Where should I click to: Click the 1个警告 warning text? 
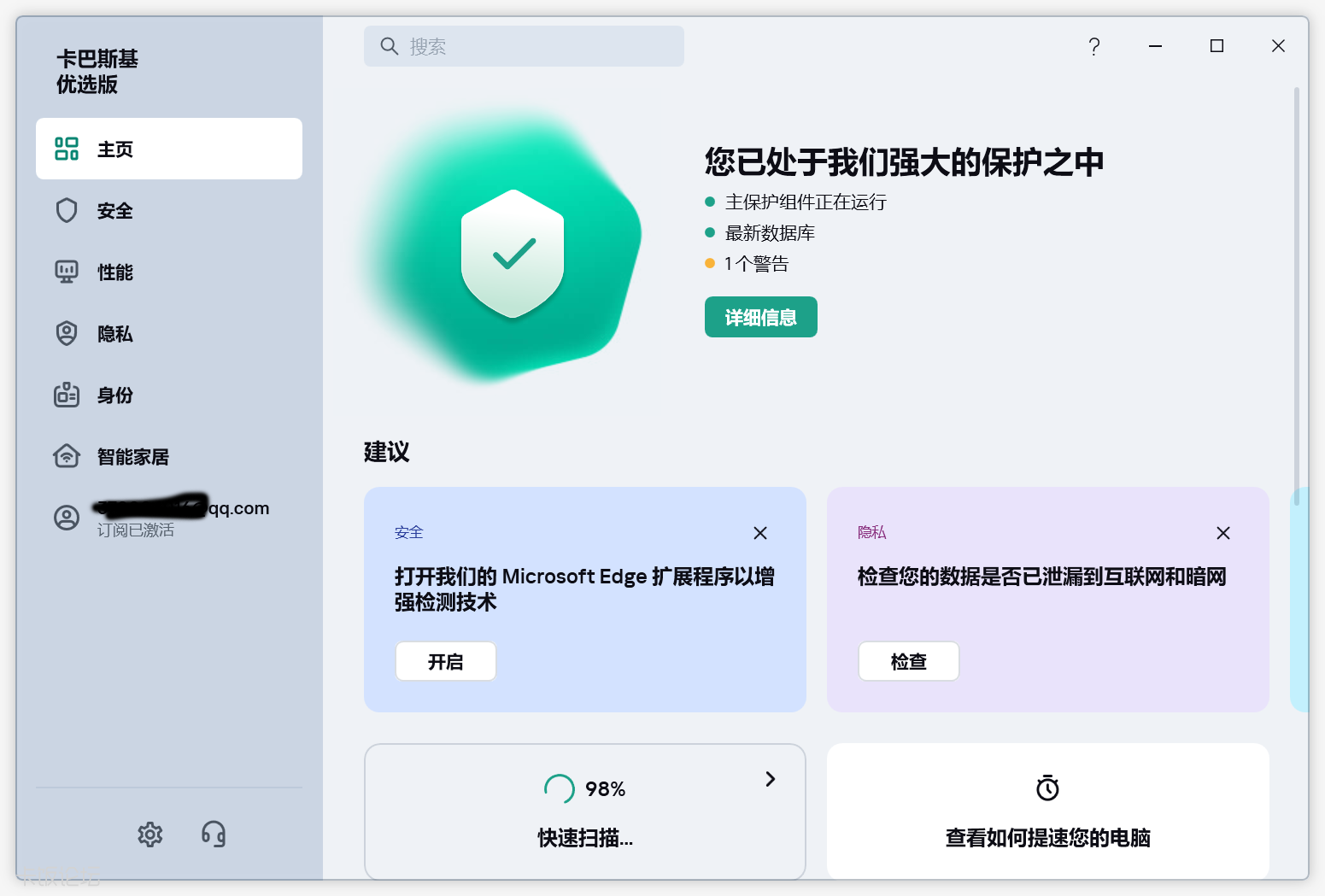pos(756,264)
